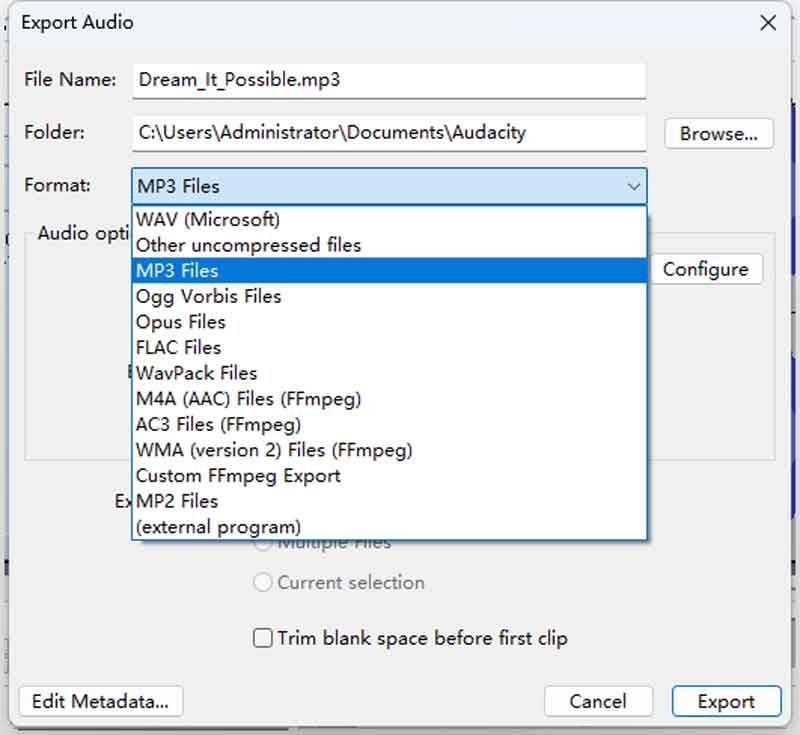
Task: Collapse the Format dropdown arrow
Action: coord(633,187)
